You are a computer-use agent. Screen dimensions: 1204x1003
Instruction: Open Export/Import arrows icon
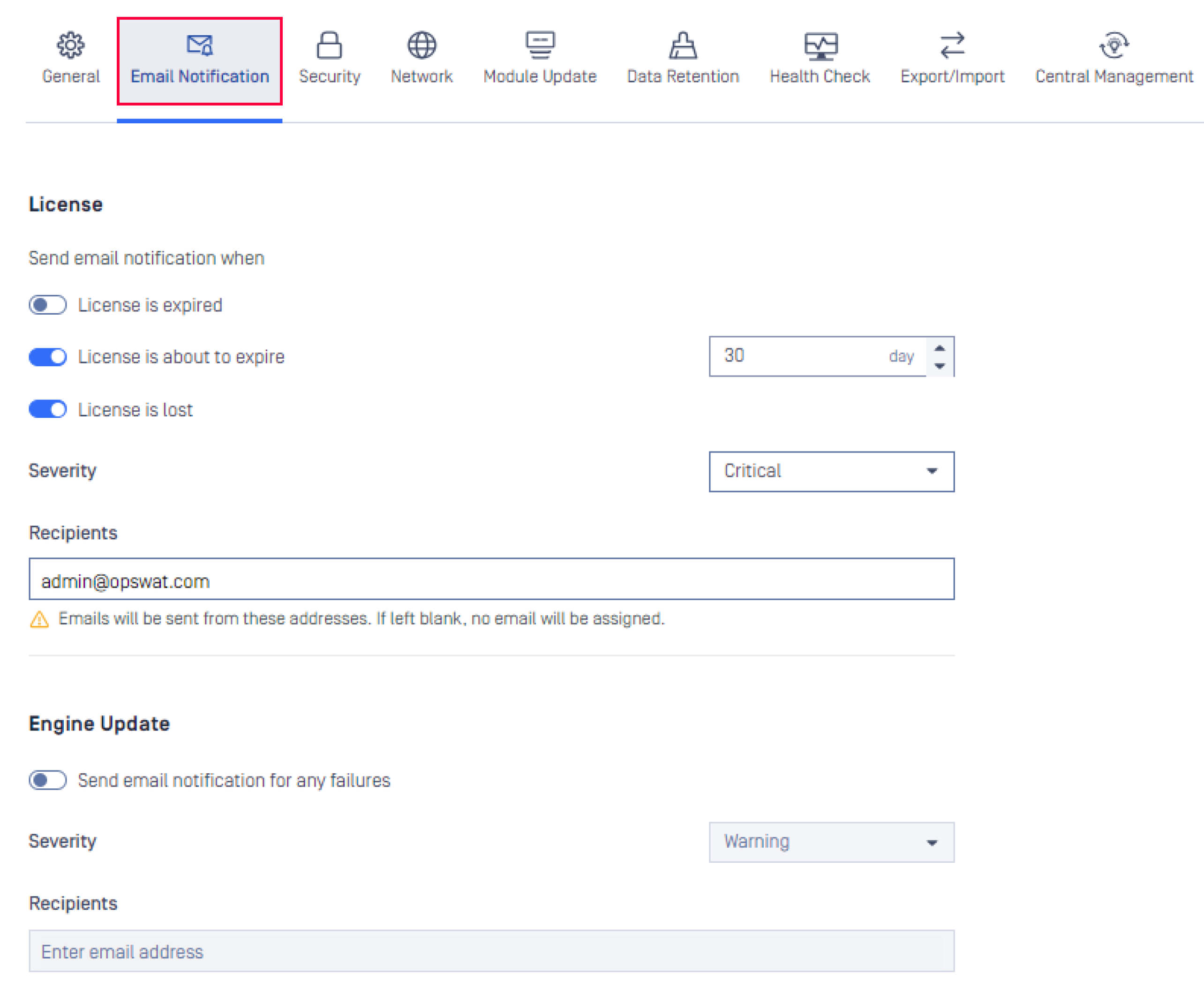pos(952,45)
